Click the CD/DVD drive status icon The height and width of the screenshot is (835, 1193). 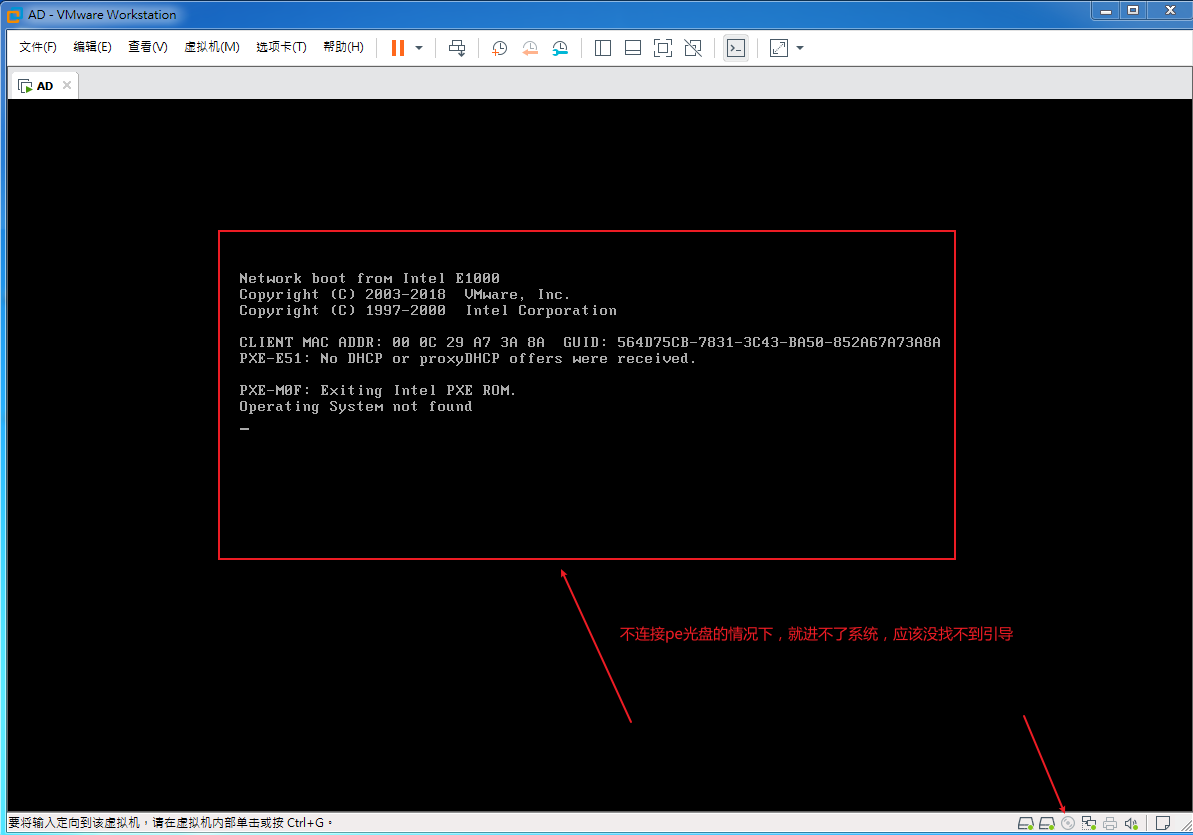point(1068,823)
